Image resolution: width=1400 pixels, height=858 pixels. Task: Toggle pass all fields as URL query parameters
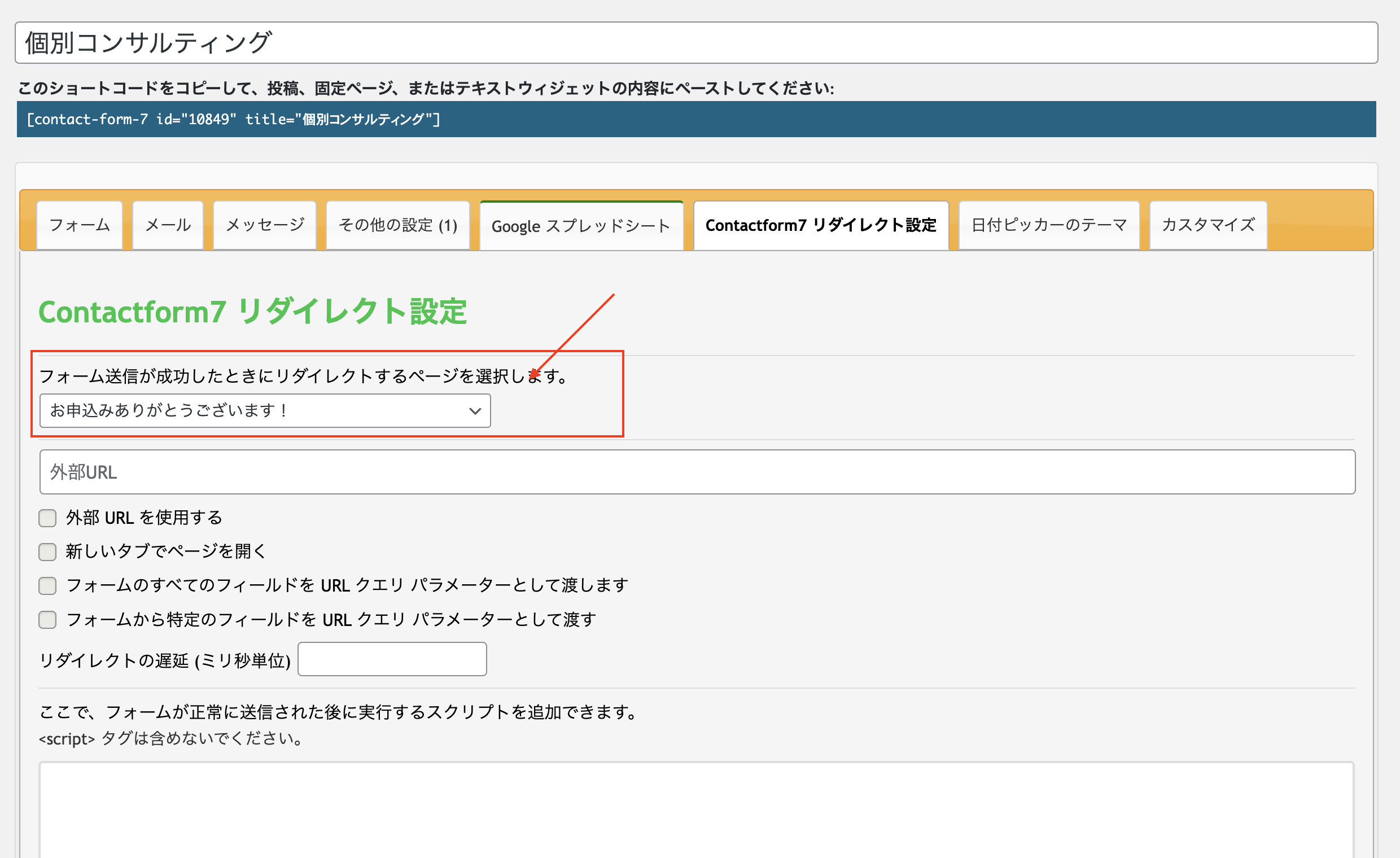(x=48, y=585)
